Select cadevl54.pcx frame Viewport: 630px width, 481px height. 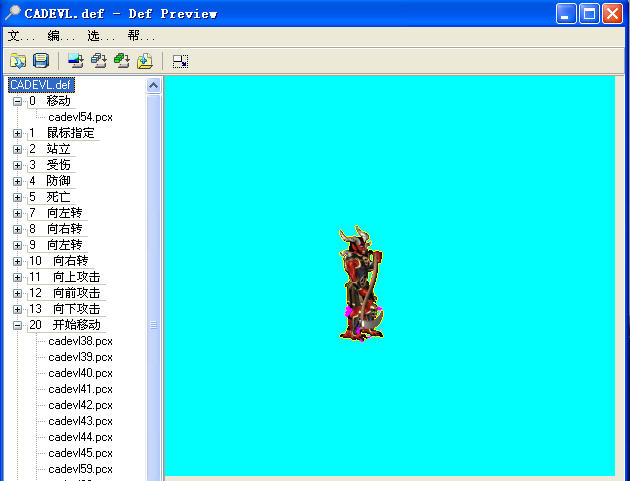[x=80, y=117]
